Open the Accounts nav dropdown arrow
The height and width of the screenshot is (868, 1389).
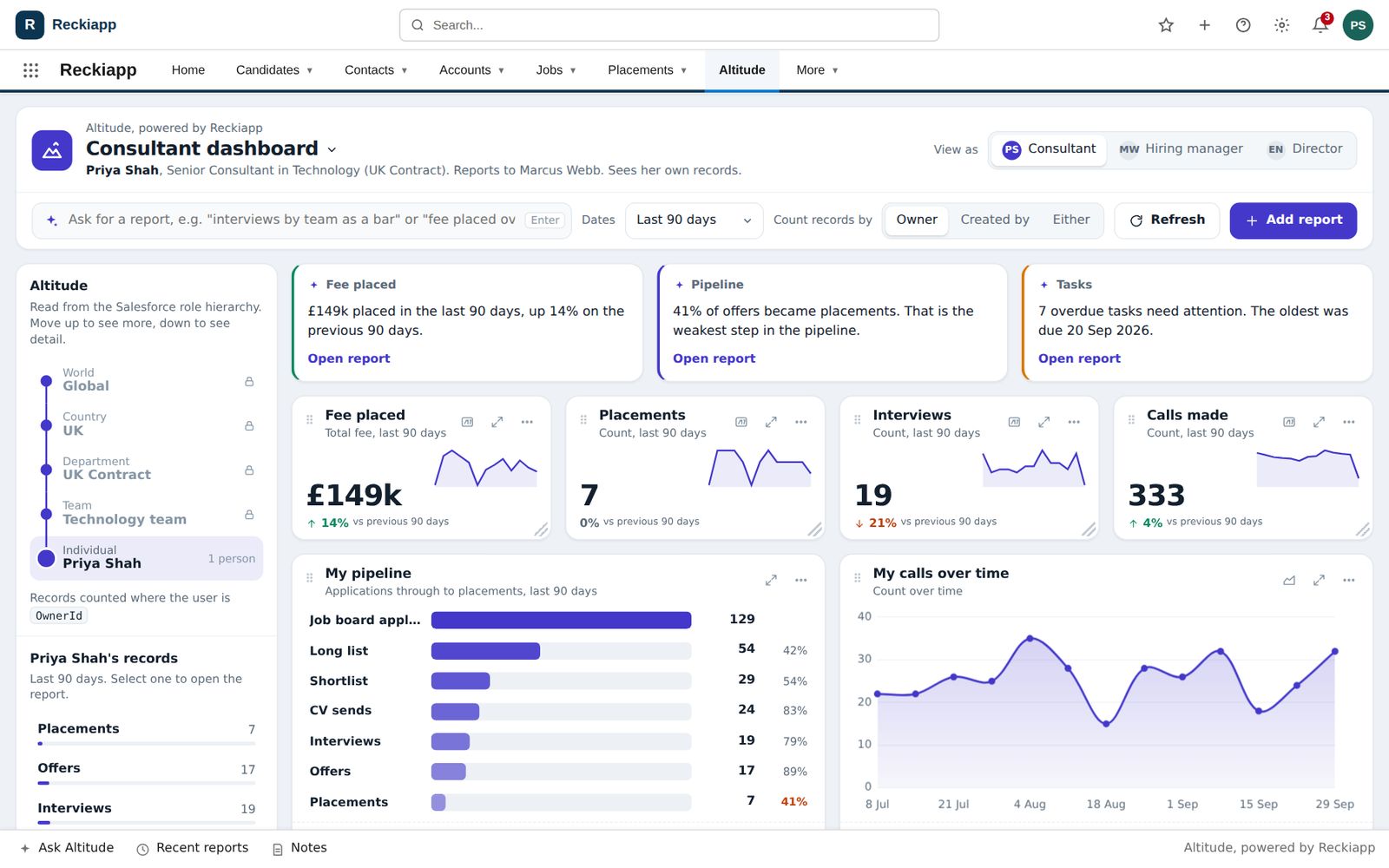point(501,70)
